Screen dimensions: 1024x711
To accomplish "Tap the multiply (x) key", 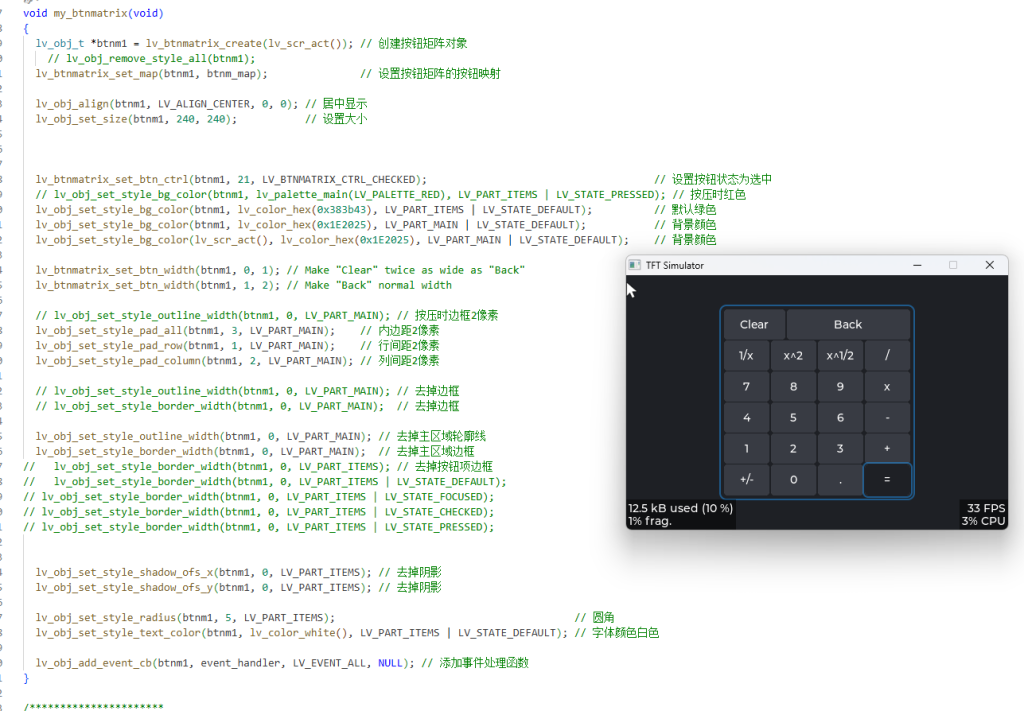I will tap(887, 386).
